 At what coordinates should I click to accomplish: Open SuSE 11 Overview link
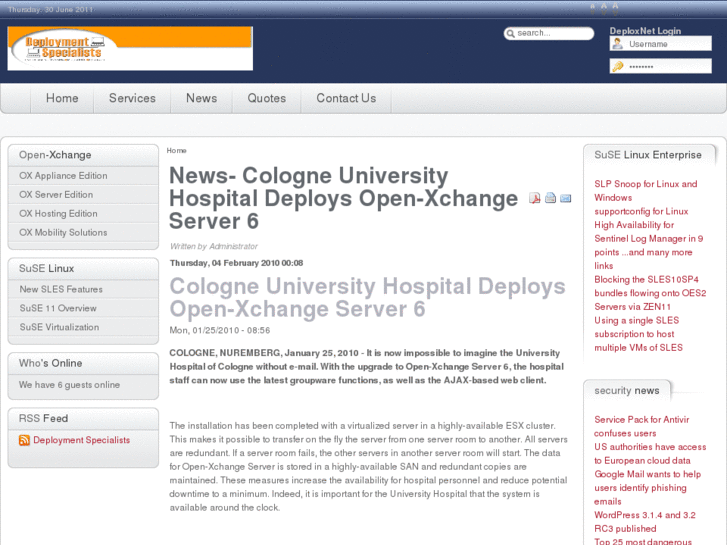click(x=58, y=308)
